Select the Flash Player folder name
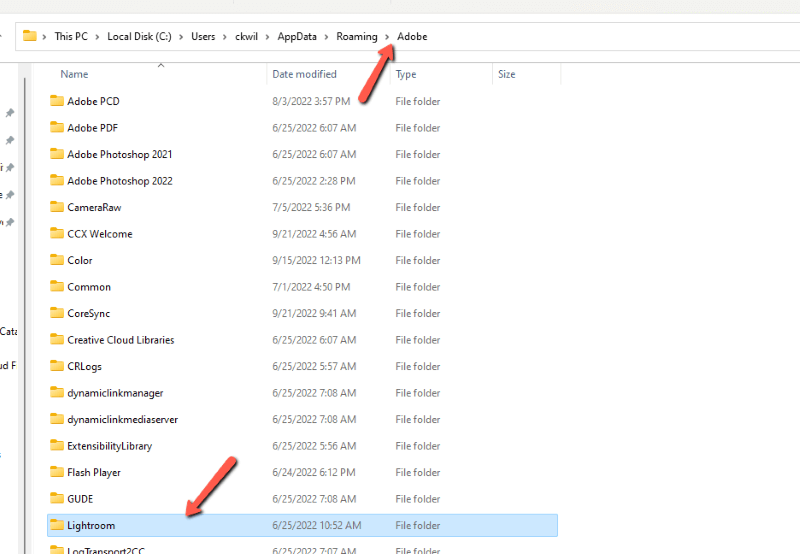The image size is (800, 554). [94, 472]
